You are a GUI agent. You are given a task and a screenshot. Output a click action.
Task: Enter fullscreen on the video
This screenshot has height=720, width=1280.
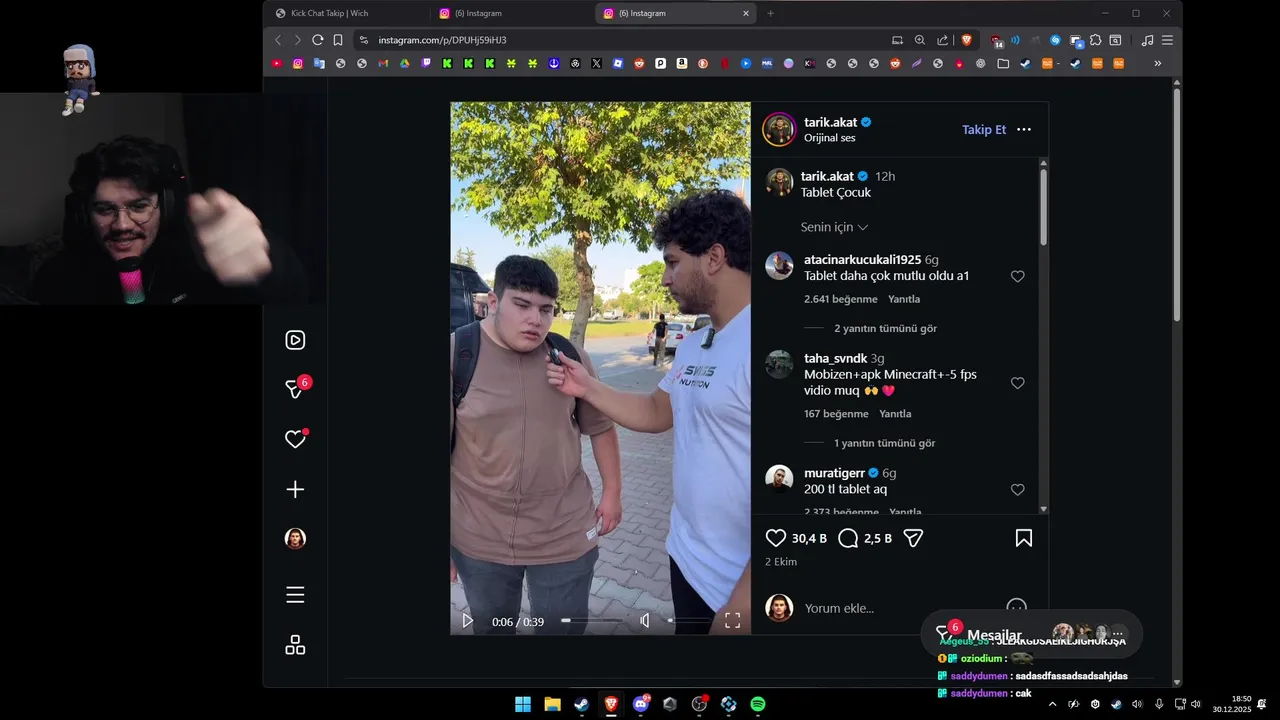click(732, 621)
